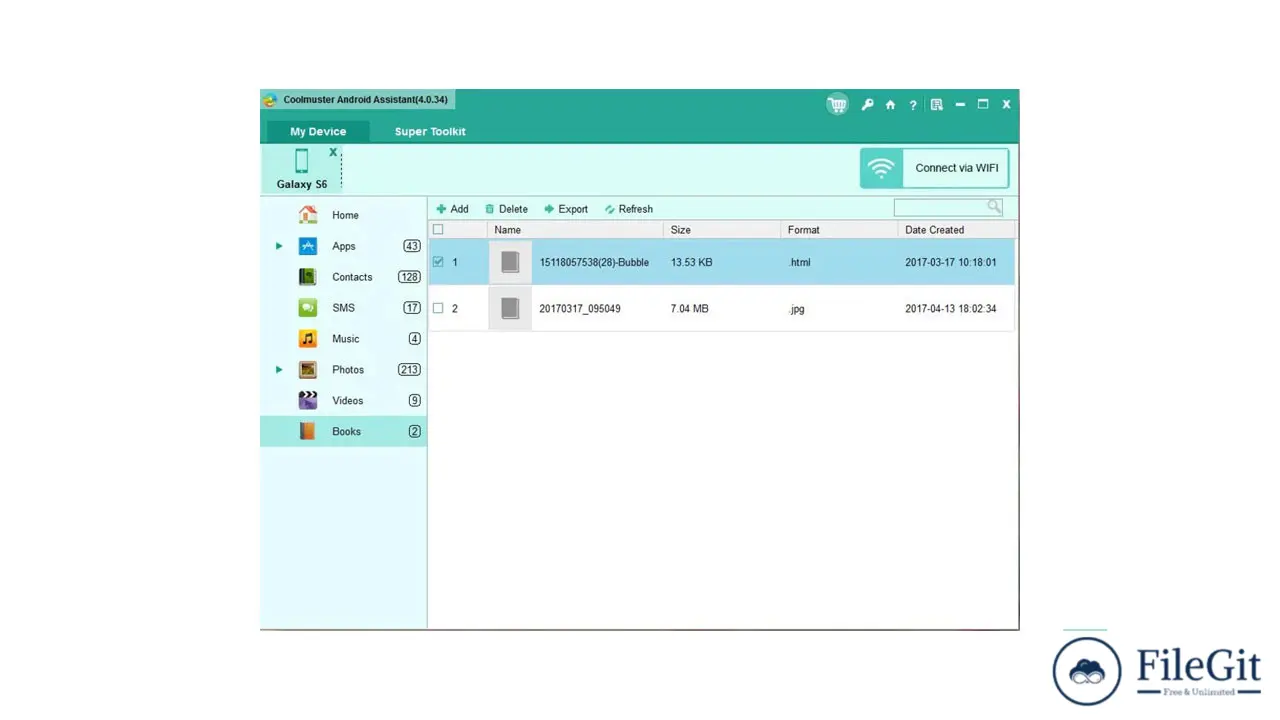Viewport: 1280px width, 720px height.
Task: Click the Coolmuster app logo icon
Action: tap(270, 100)
